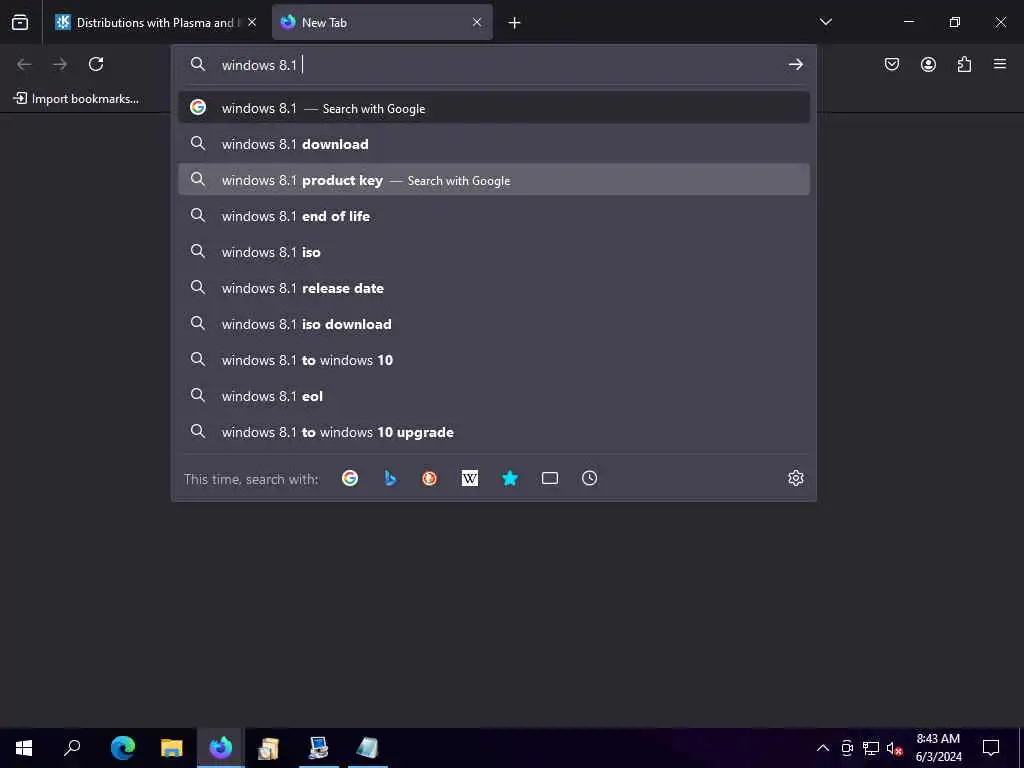Image resolution: width=1024 pixels, height=768 pixels.
Task: Open the Windows Start menu
Action: (24, 748)
